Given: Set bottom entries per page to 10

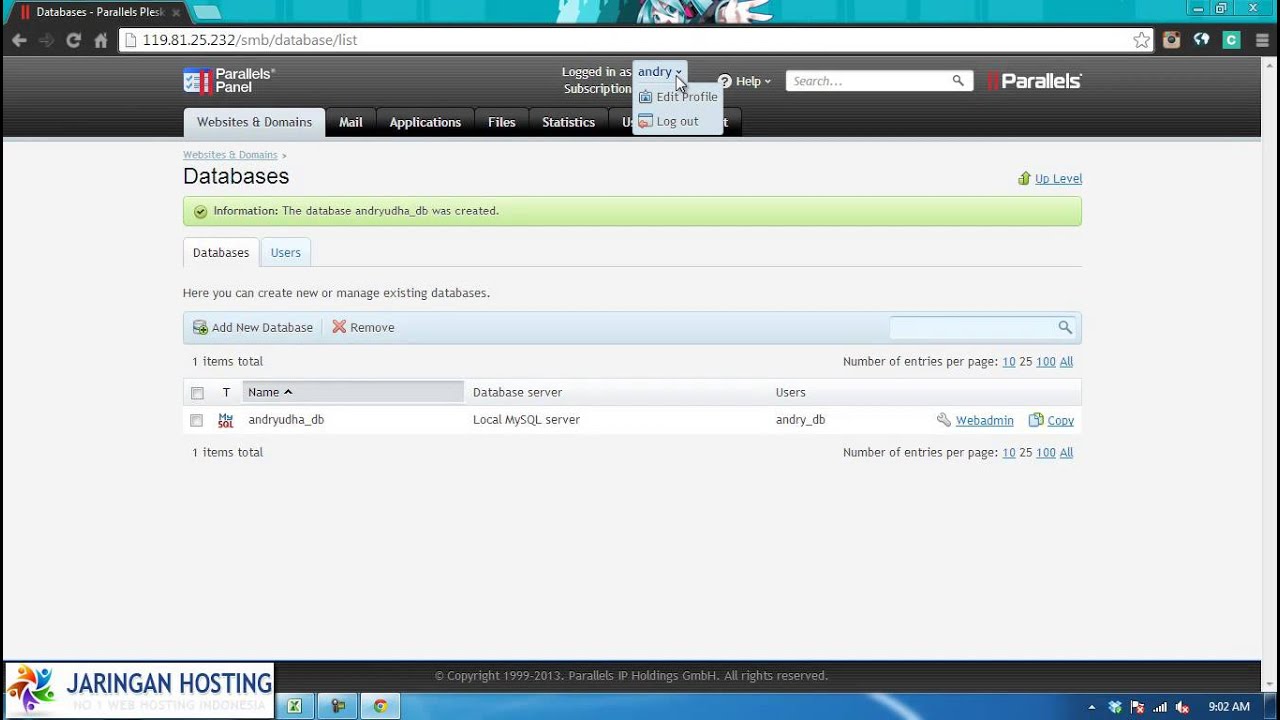Looking at the screenshot, I should (x=1009, y=452).
